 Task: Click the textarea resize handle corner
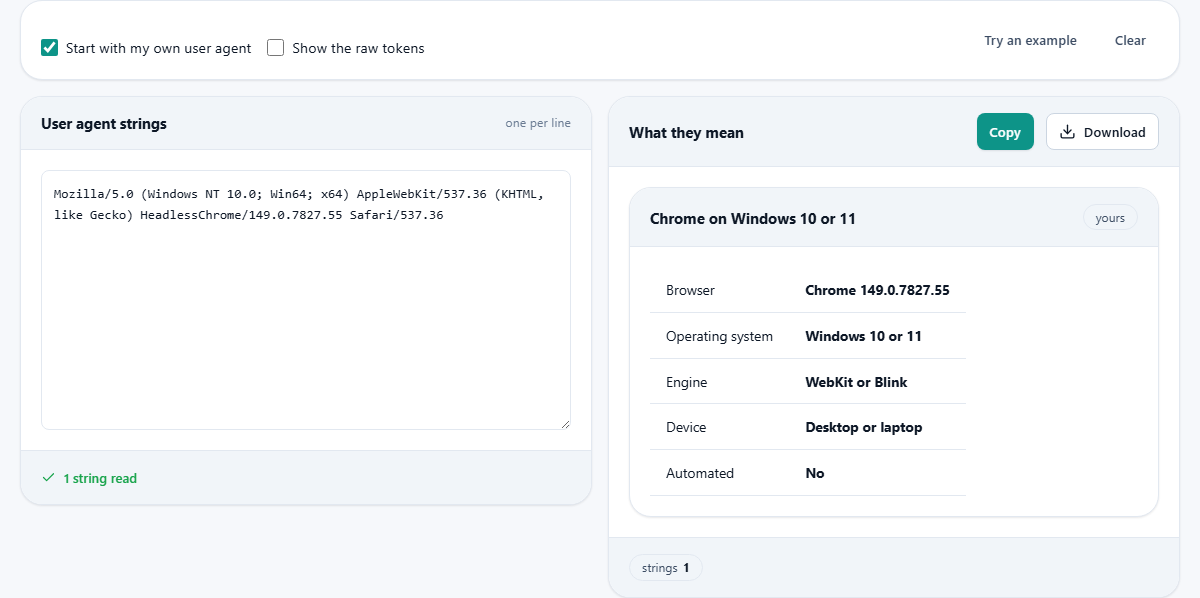[x=565, y=424]
